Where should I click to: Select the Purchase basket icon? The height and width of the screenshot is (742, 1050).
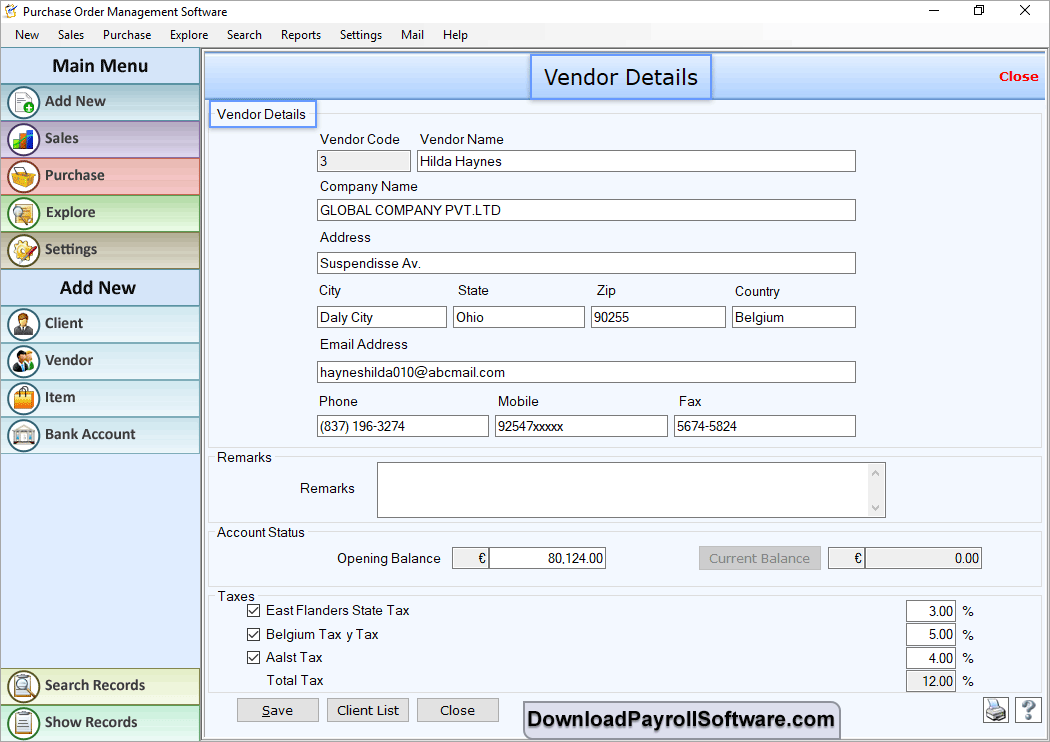click(x=24, y=176)
